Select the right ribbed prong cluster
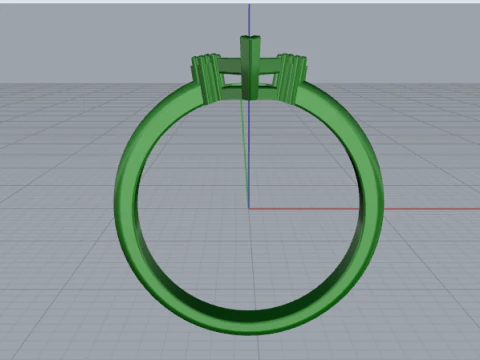 (x=292, y=78)
